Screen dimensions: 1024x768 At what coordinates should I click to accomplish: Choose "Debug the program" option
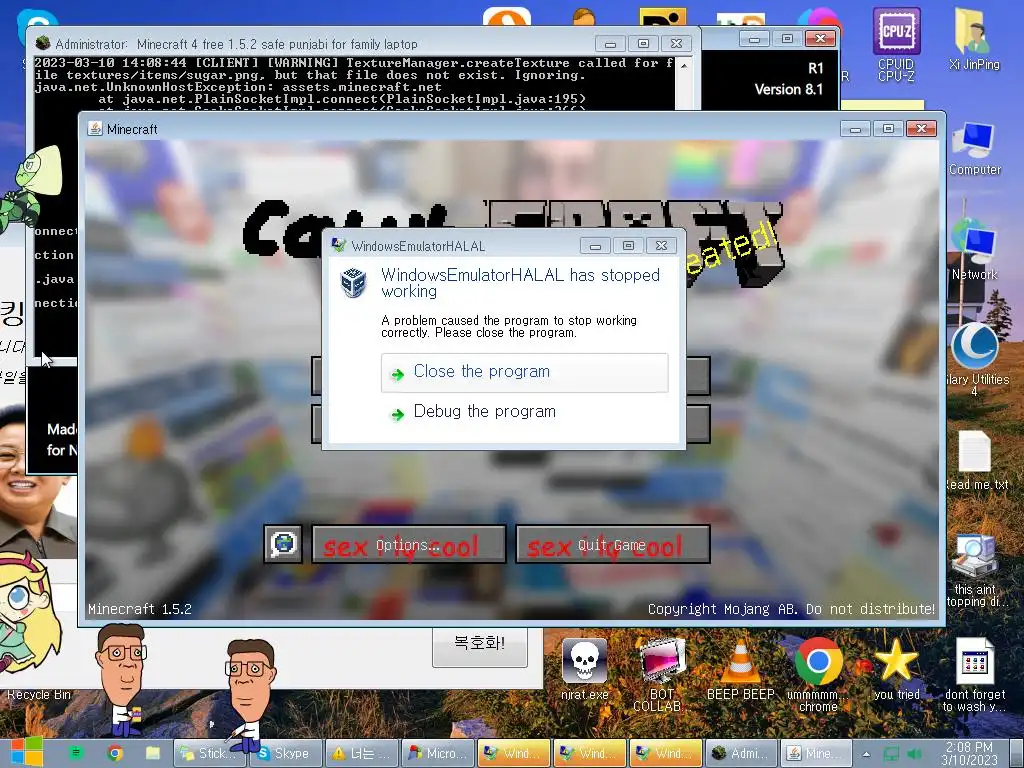point(485,411)
